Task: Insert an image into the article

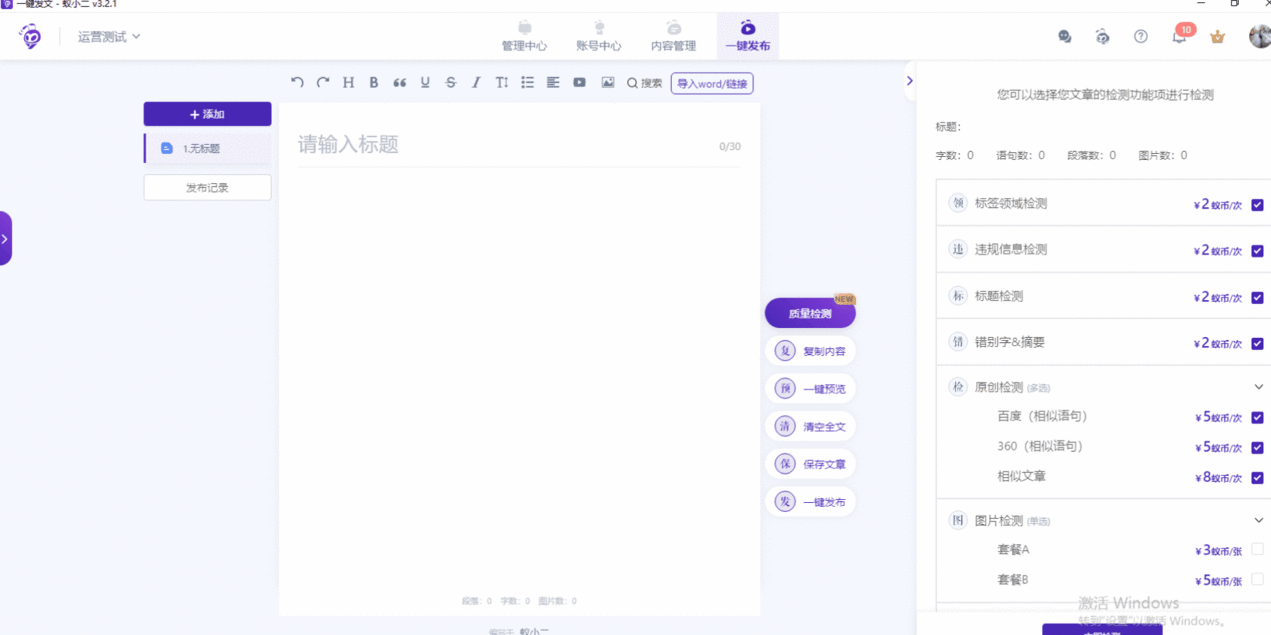Action: 606,83
